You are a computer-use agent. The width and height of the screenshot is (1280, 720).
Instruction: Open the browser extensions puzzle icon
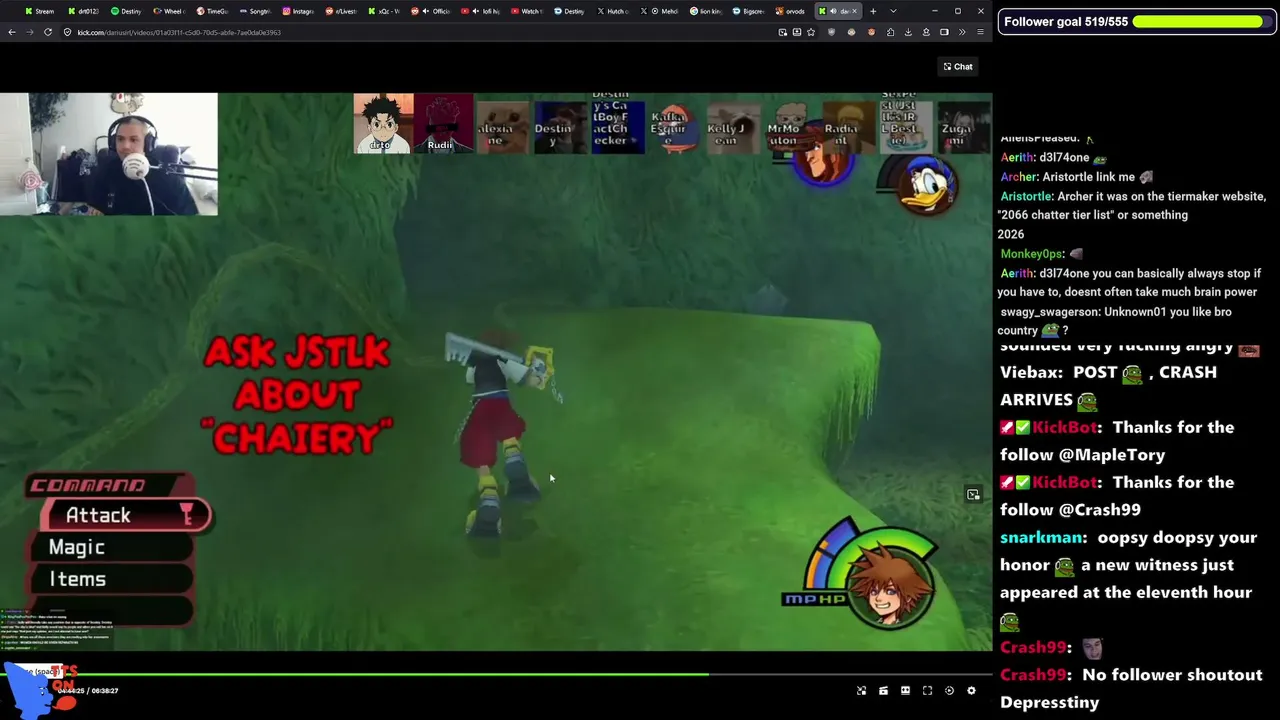tap(890, 32)
